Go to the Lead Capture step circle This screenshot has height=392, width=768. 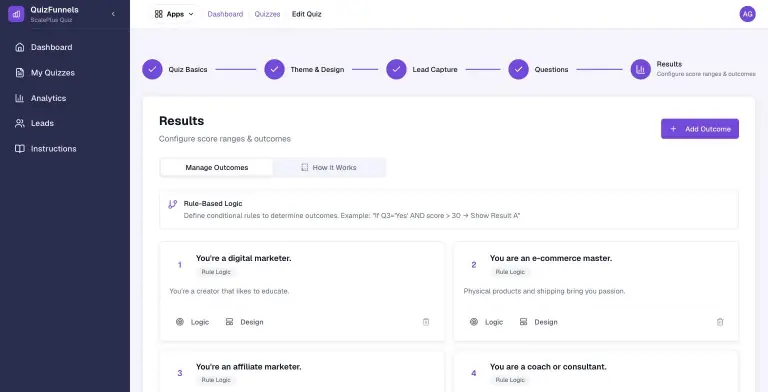pos(396,69)
